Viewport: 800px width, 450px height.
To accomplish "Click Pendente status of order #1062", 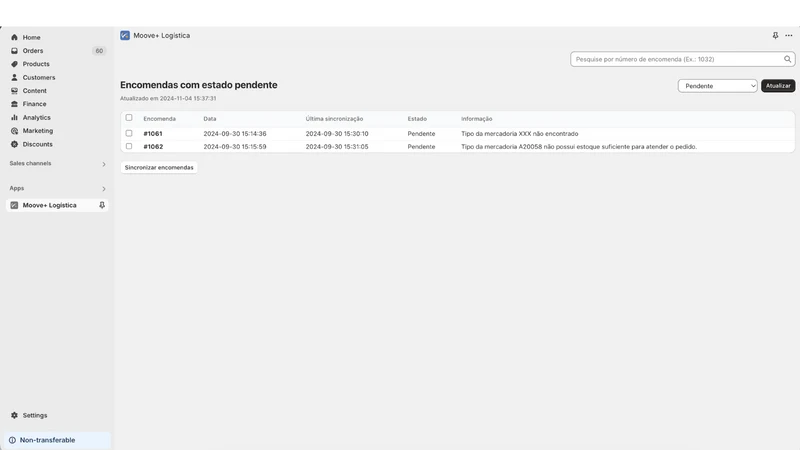I will click(421, 146).
